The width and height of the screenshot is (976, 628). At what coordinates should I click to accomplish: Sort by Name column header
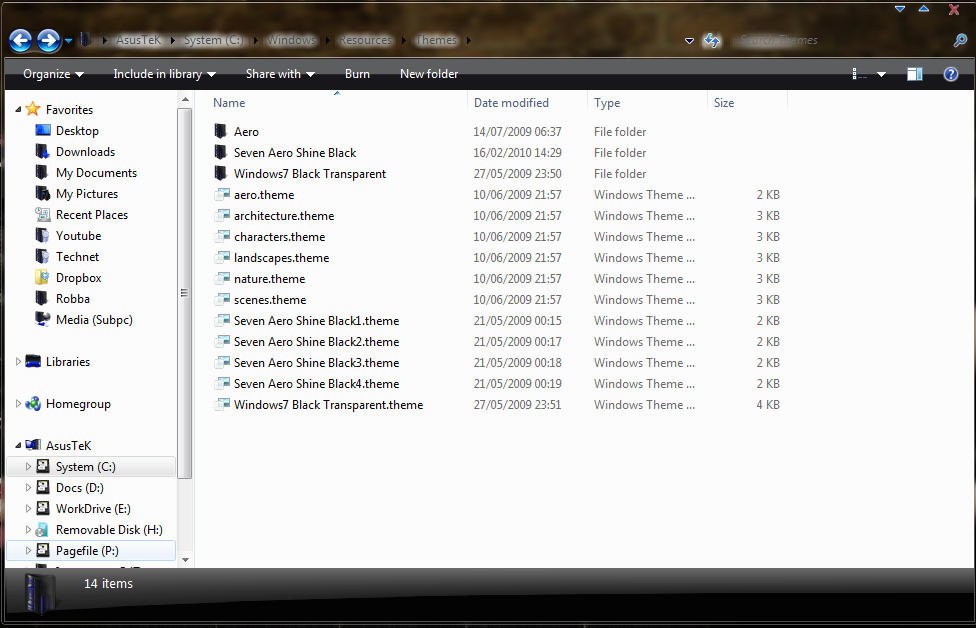(x=229, y=103)
